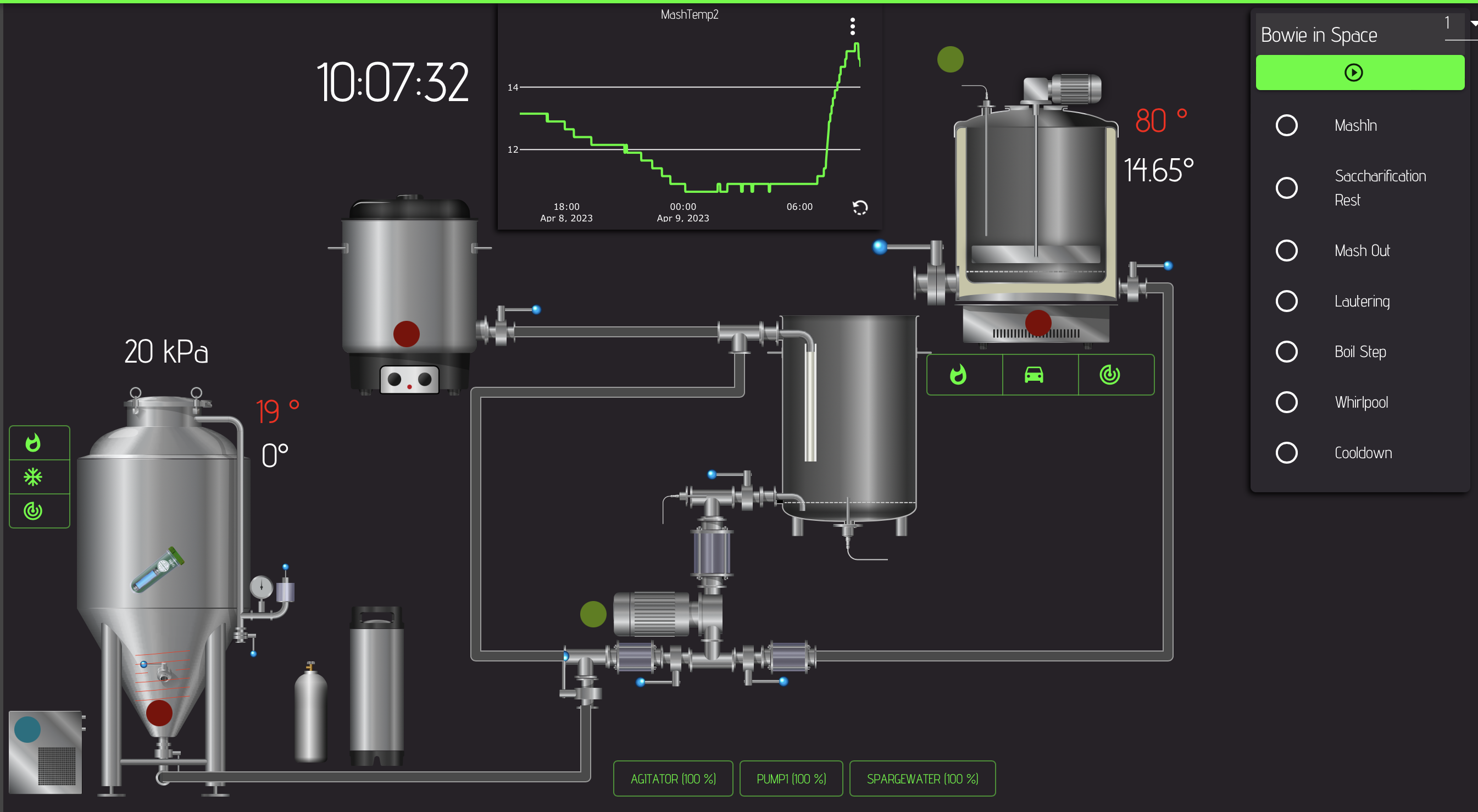Click the Mash Out step label
Image resolution: width=1478 pixels, height=812 pixels.
coord(1362,251)
